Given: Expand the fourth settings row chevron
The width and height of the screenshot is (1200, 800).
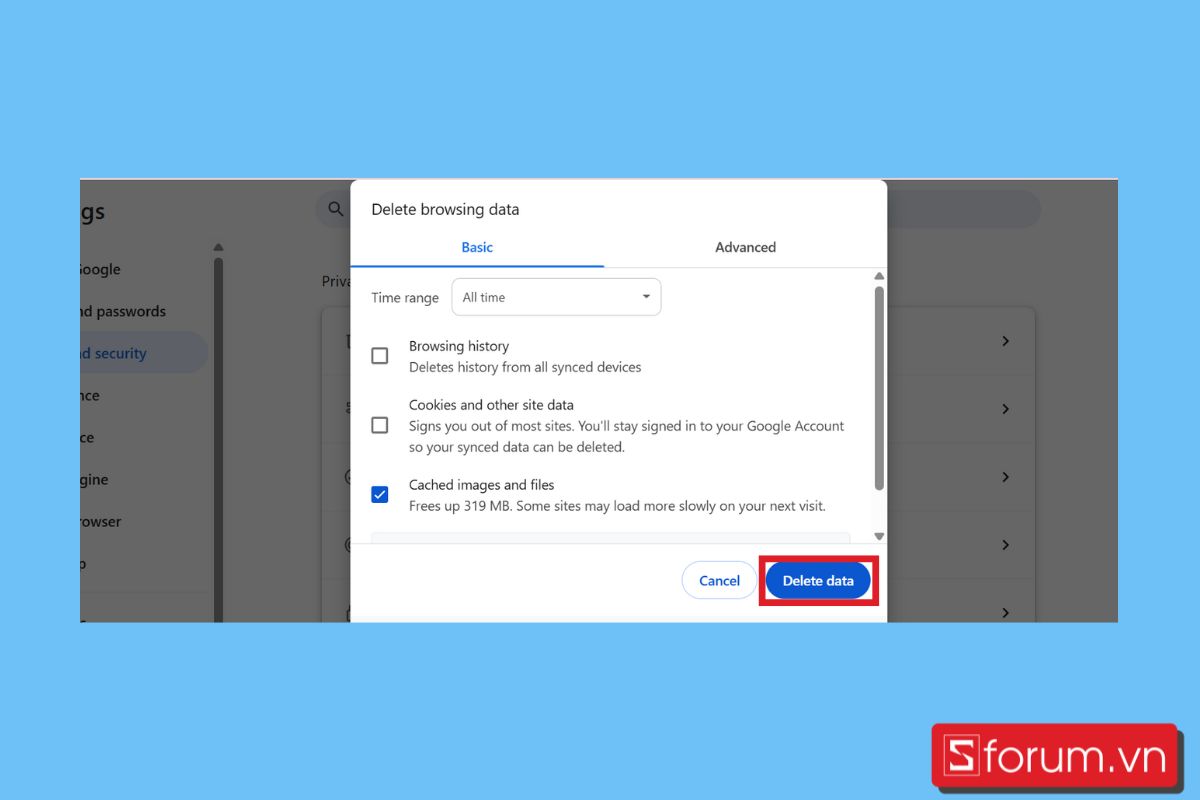Looking at the screenshot, I should coord(1006,545).
